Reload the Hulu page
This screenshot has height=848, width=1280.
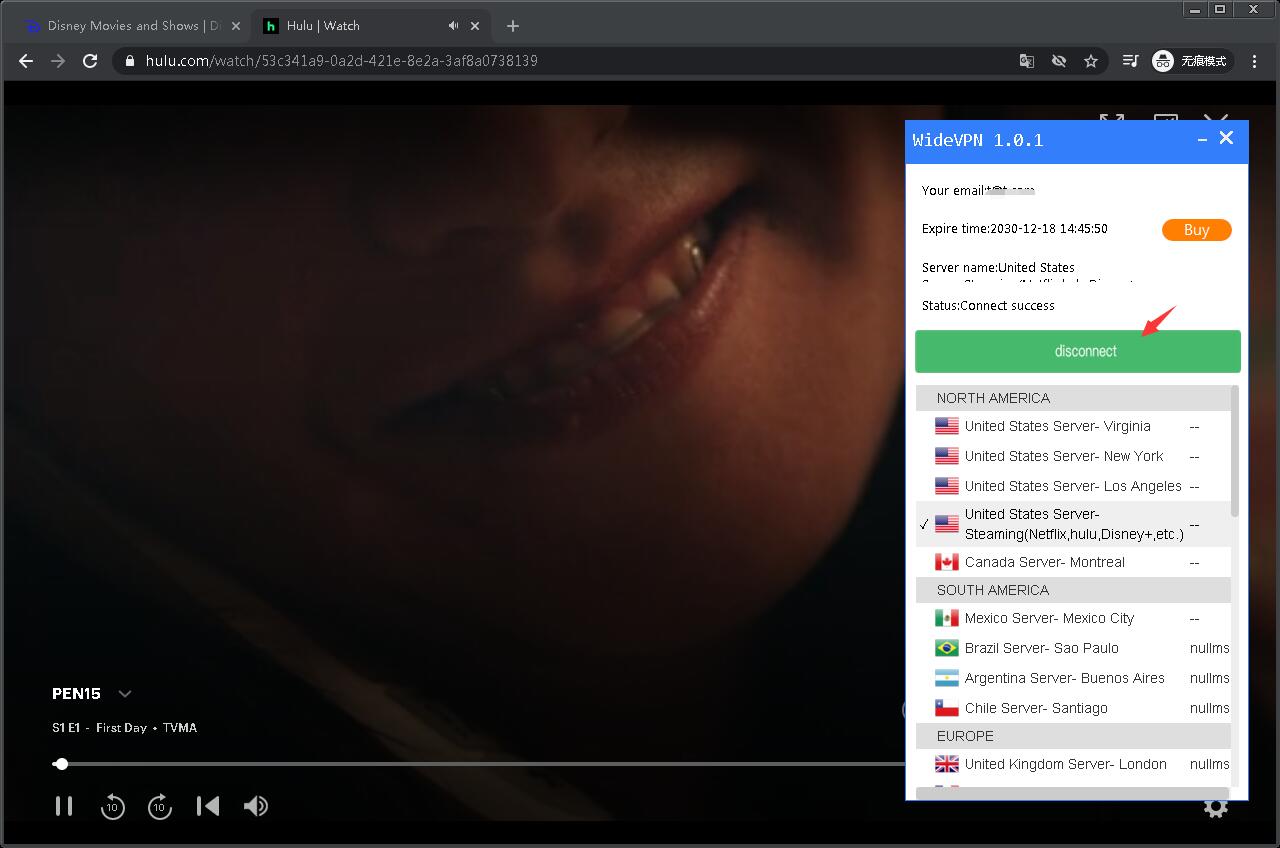[x=90, y=61]
